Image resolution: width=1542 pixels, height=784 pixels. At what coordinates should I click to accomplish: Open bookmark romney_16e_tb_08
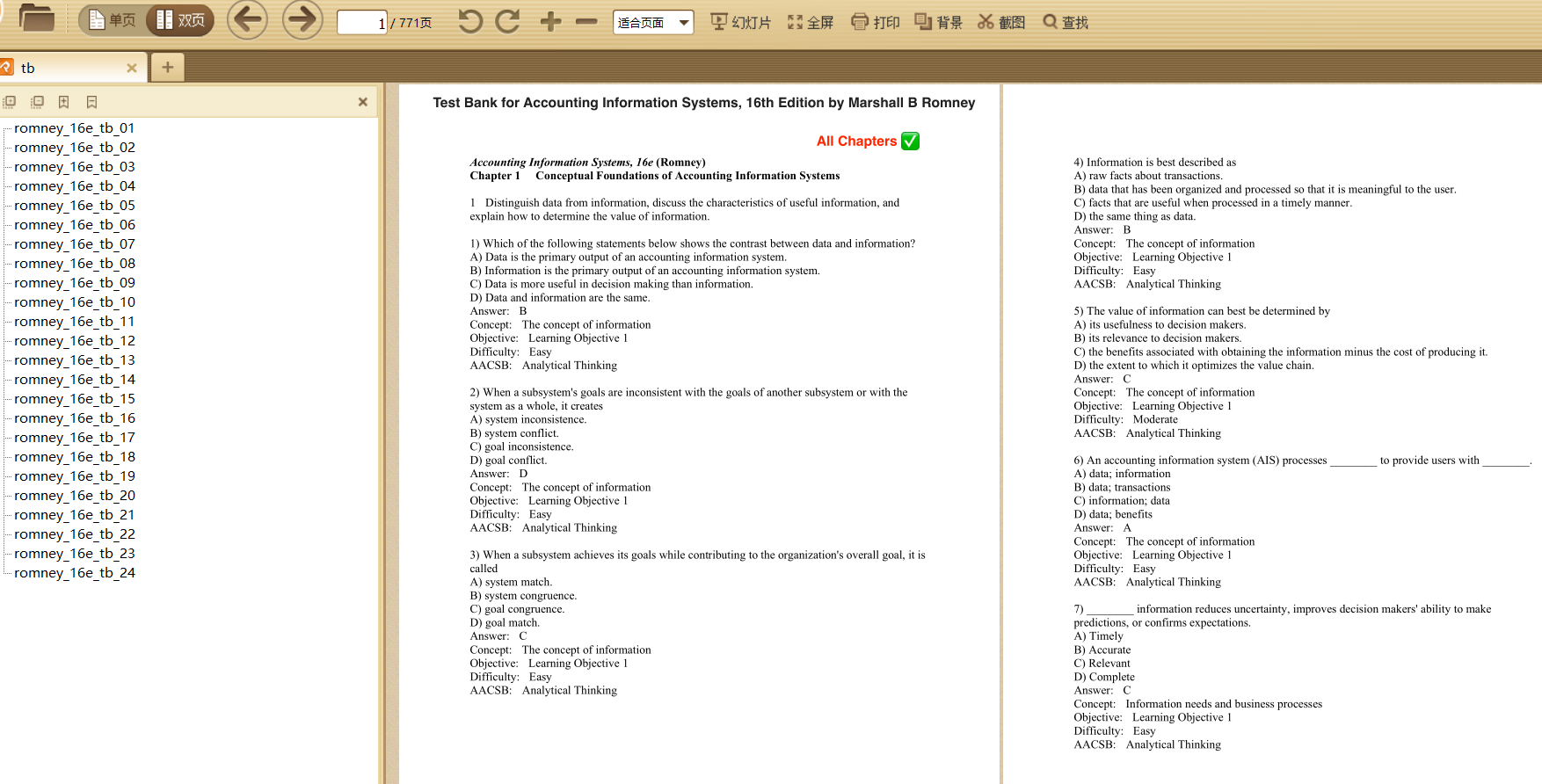75,264
